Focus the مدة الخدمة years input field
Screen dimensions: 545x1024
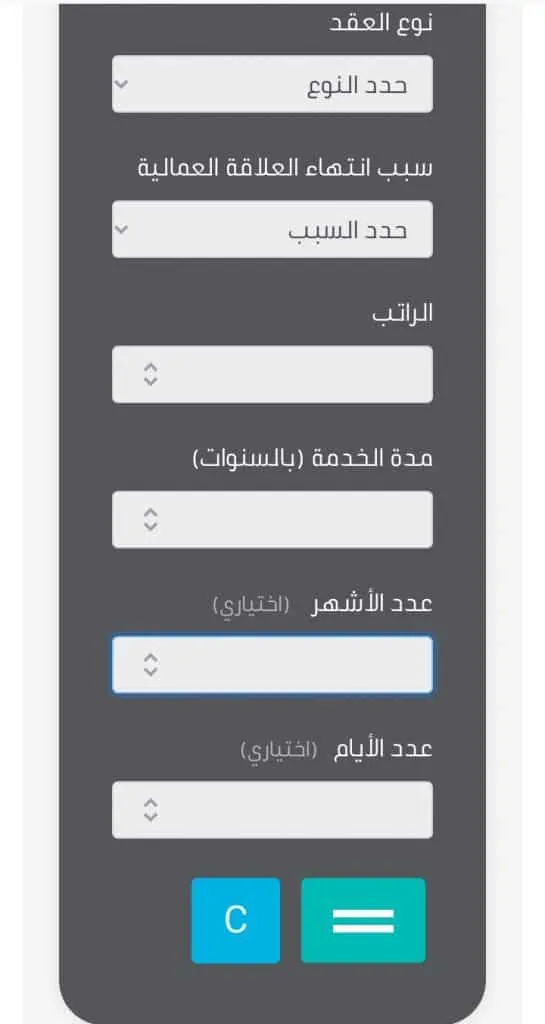272,519
